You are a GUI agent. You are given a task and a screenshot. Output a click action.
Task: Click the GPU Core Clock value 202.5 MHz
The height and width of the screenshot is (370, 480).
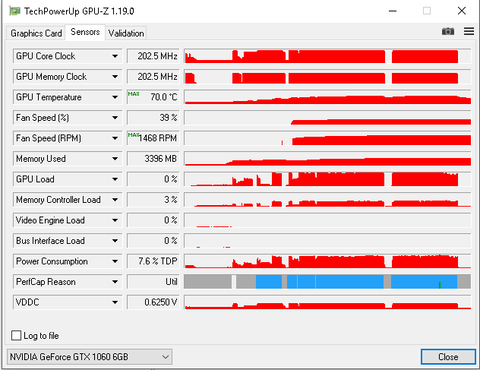tap(153, 56)
